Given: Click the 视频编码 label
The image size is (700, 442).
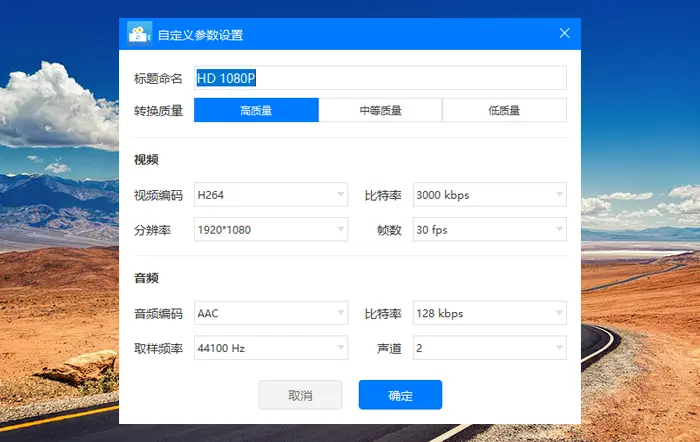Looking at the screenshot, I should tap(158, 196).
